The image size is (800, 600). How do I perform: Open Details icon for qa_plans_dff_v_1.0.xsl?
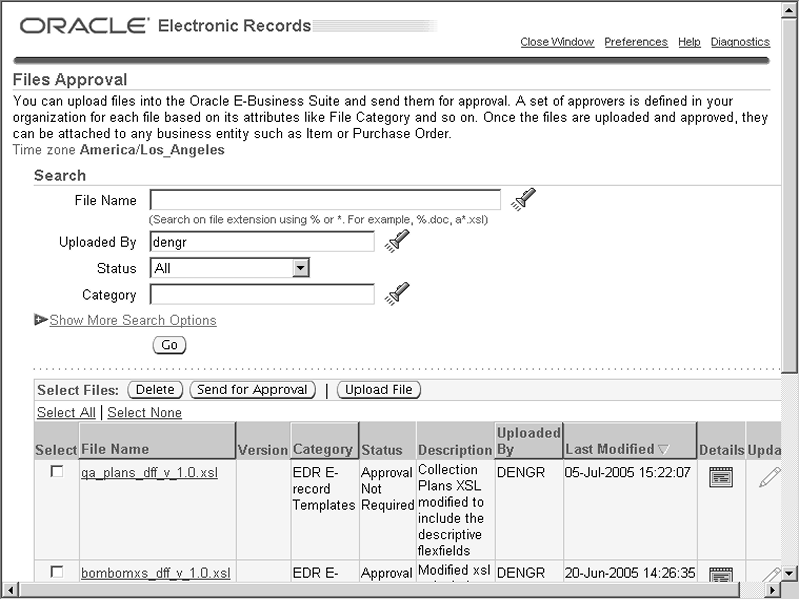click(x=721, y=477)
